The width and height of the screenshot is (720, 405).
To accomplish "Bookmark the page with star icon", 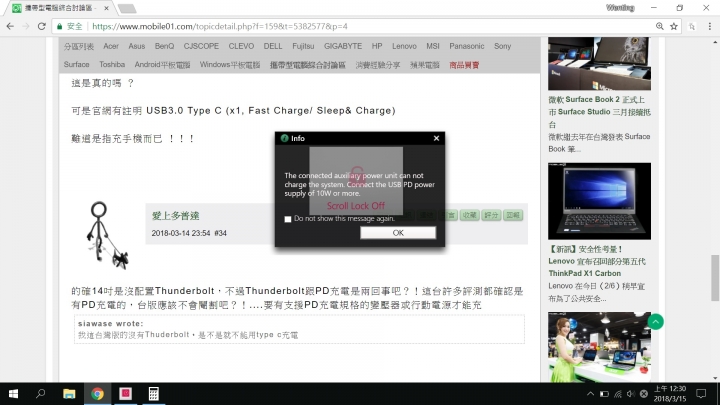I will 674,26.
